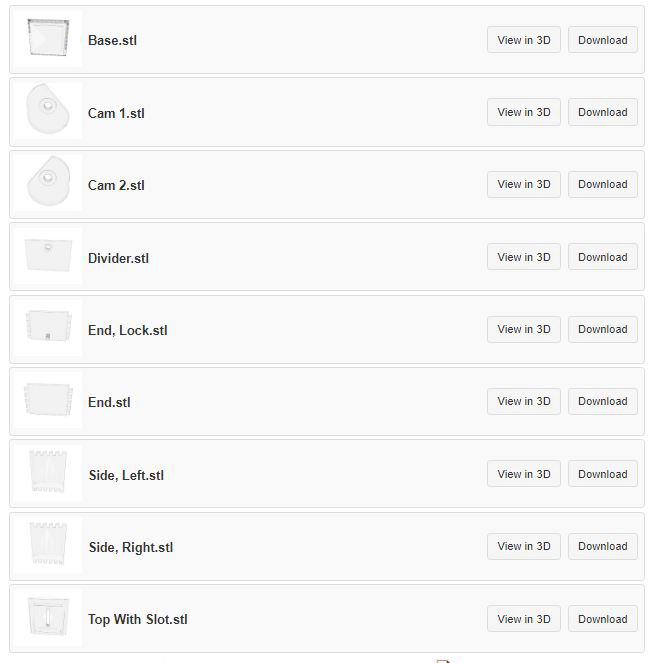Viewport: 658px width, 663px height.
Task: Click the End, Lock.stl thumbnail
Action: [x=48, y=328]
